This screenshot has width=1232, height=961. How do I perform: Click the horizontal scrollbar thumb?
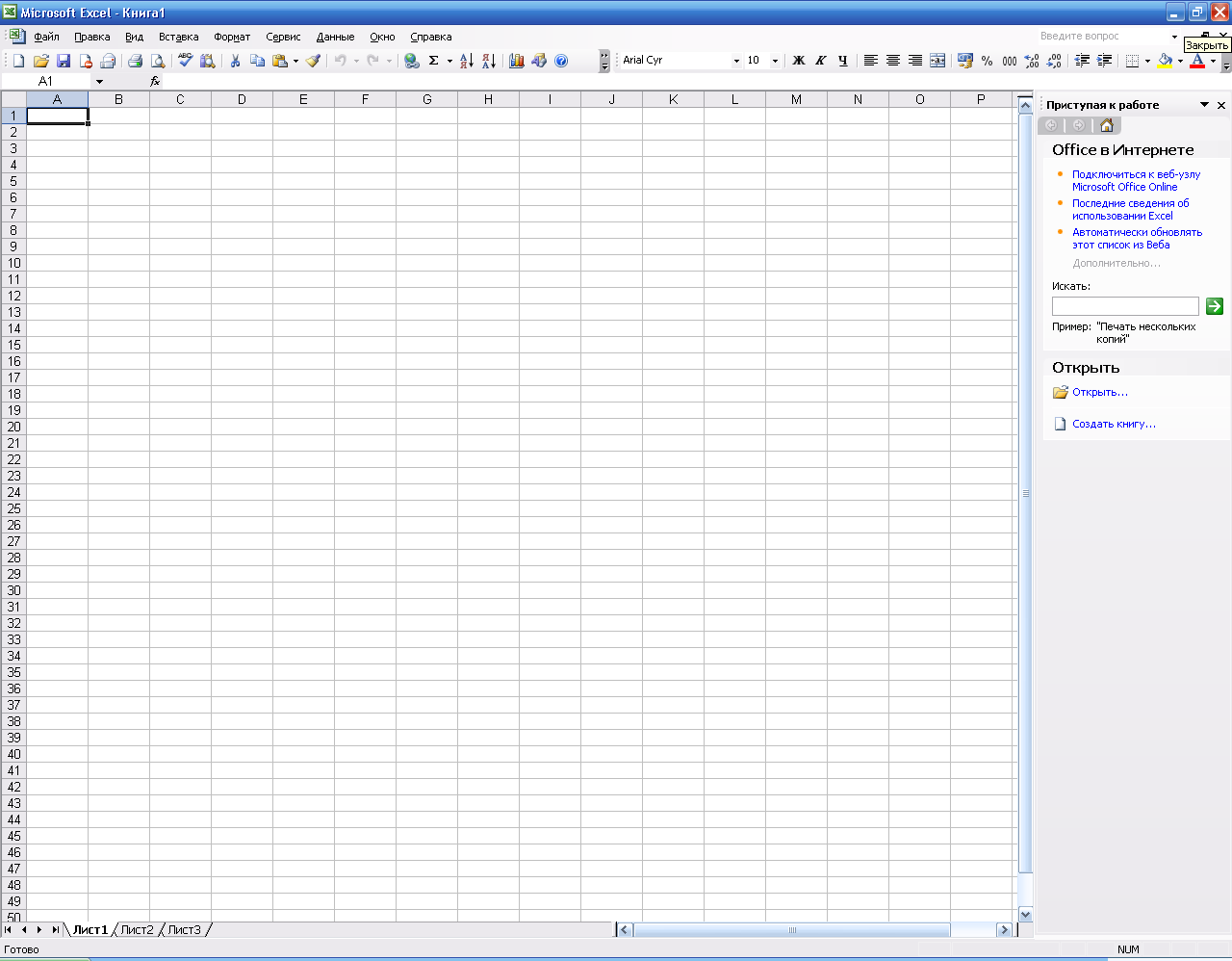[x=792, y=930]
